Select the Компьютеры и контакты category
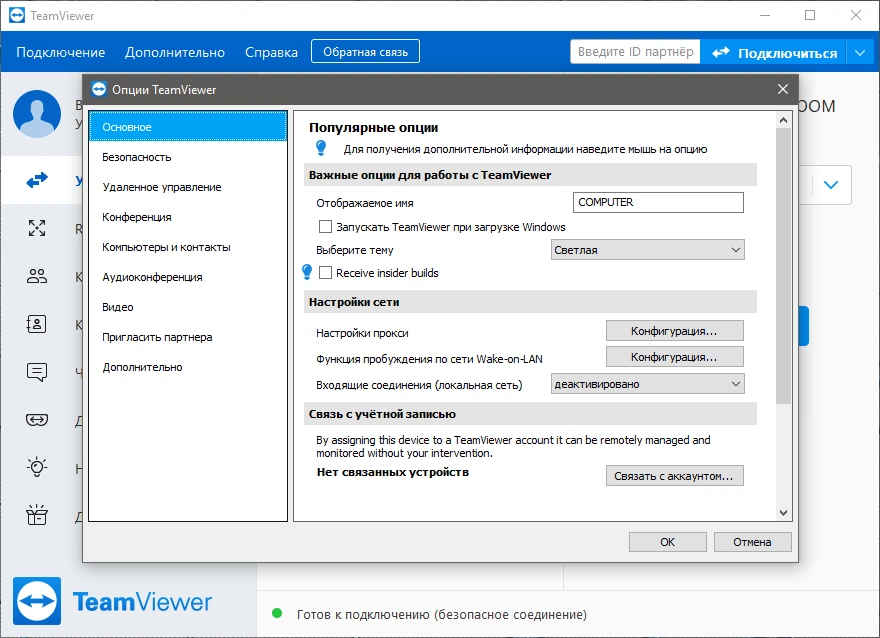This screenshot has height=638, width=880. (x=188, y=247)
